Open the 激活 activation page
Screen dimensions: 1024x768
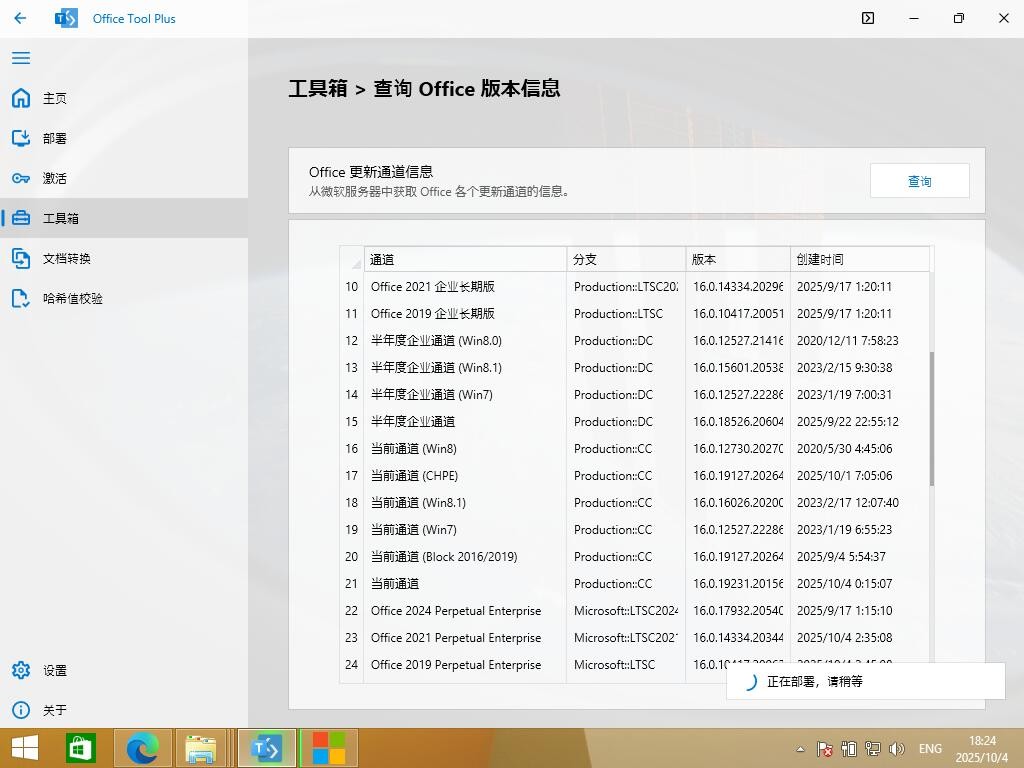[x=54, y=178]
